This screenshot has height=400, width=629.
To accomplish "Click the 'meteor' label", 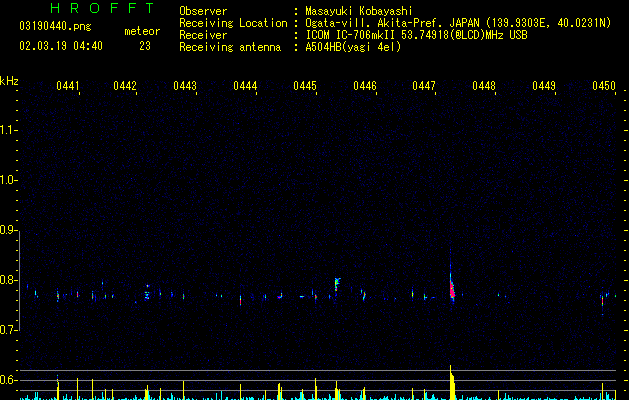I will click(142, 31).
